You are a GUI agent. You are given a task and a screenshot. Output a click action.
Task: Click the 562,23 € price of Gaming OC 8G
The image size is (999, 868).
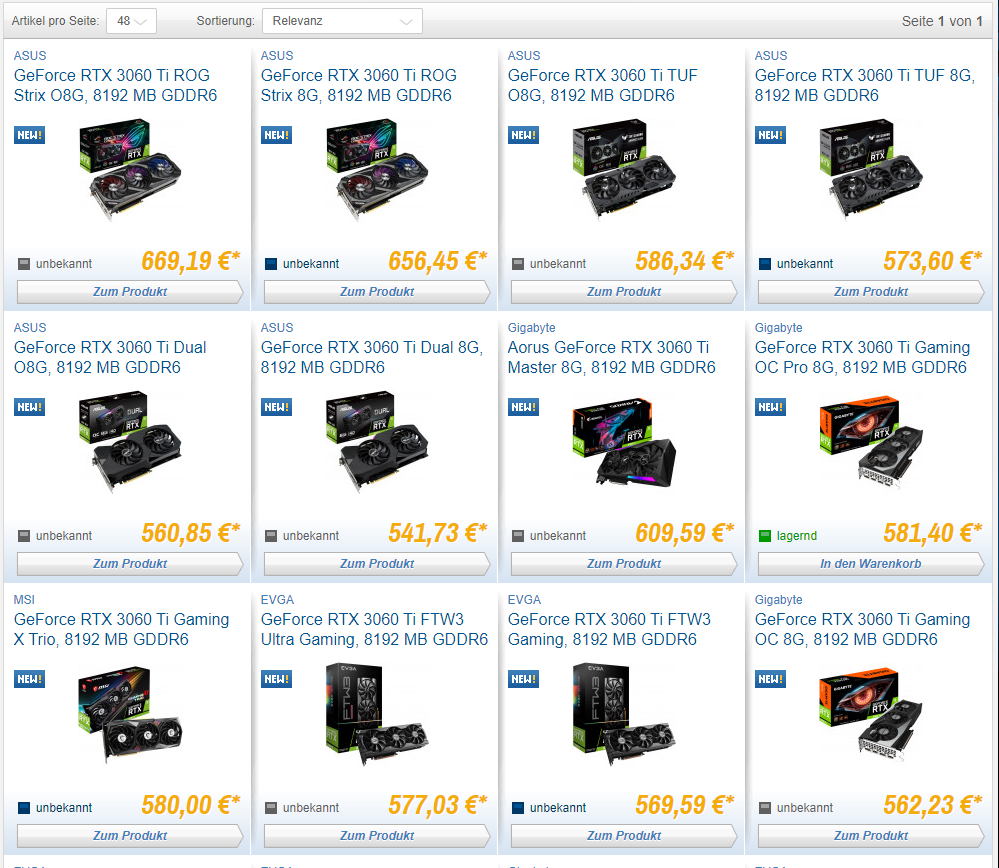tap(932, 805)
